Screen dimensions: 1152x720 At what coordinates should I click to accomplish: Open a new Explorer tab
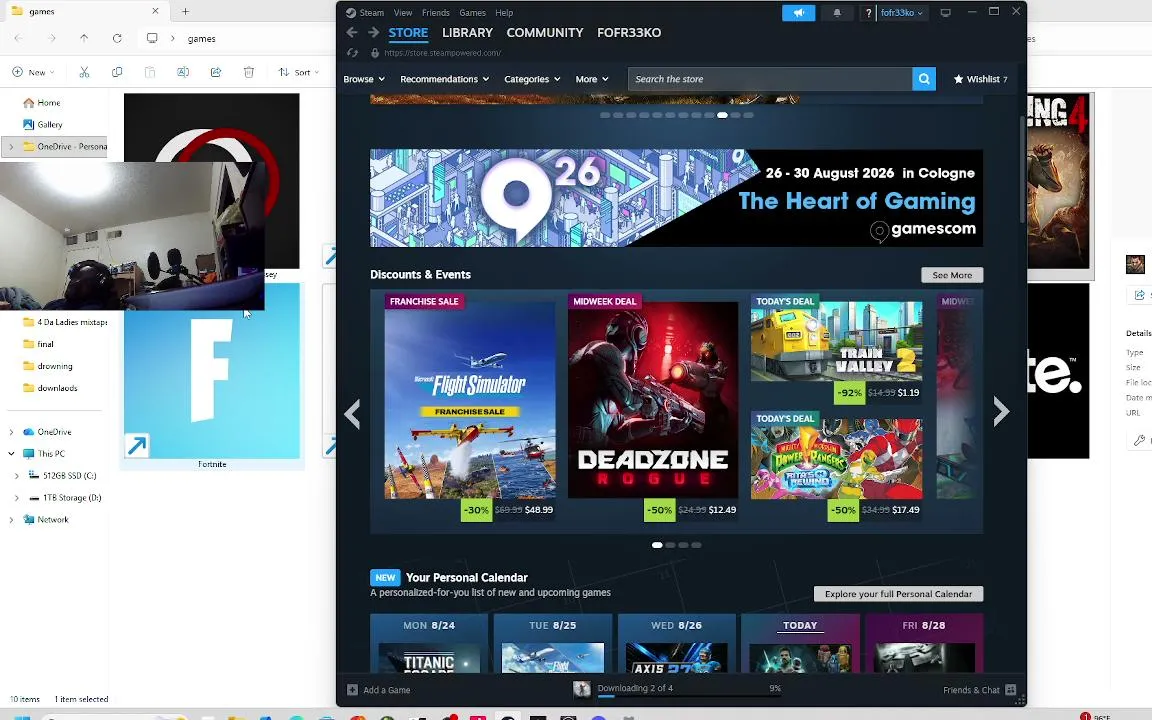click(x=185, y=11)
